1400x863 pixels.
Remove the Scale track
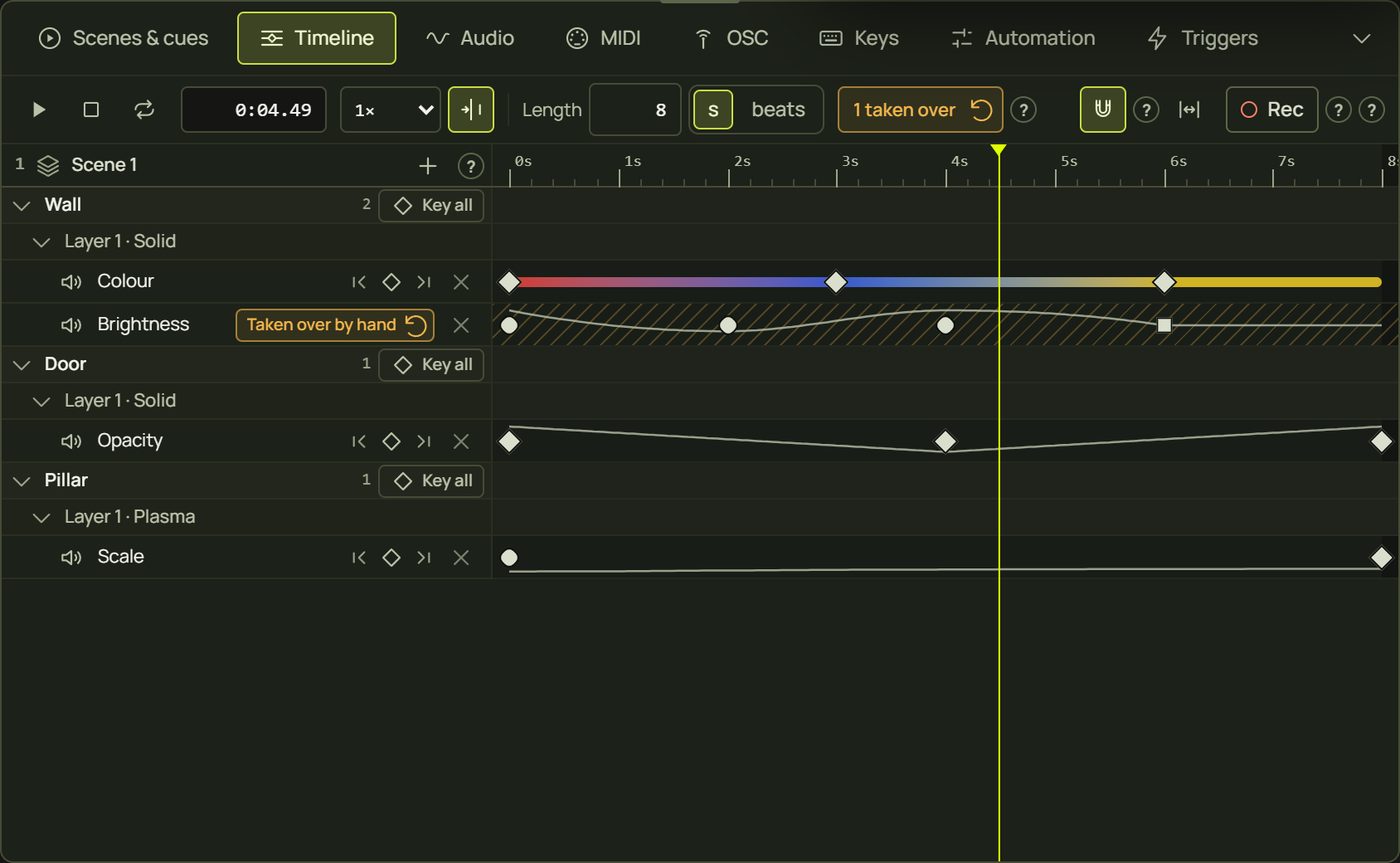tap(461, 557)
